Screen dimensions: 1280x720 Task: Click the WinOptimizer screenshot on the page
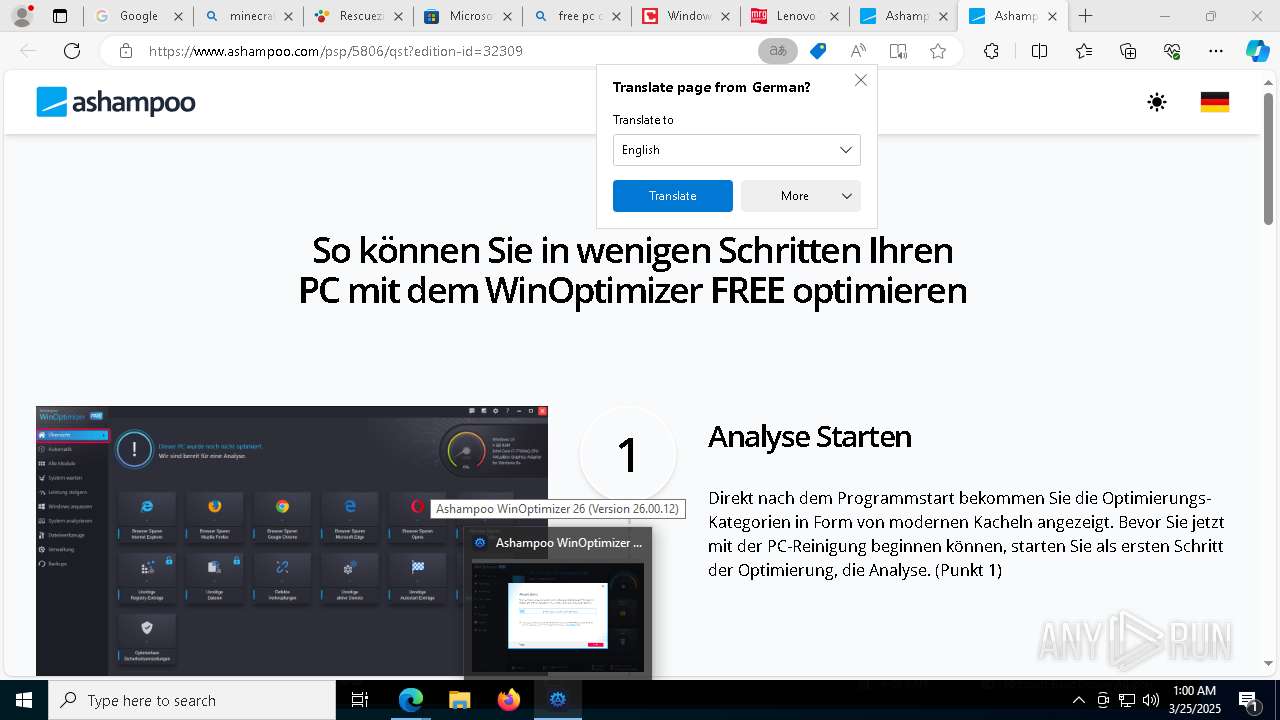292,540
